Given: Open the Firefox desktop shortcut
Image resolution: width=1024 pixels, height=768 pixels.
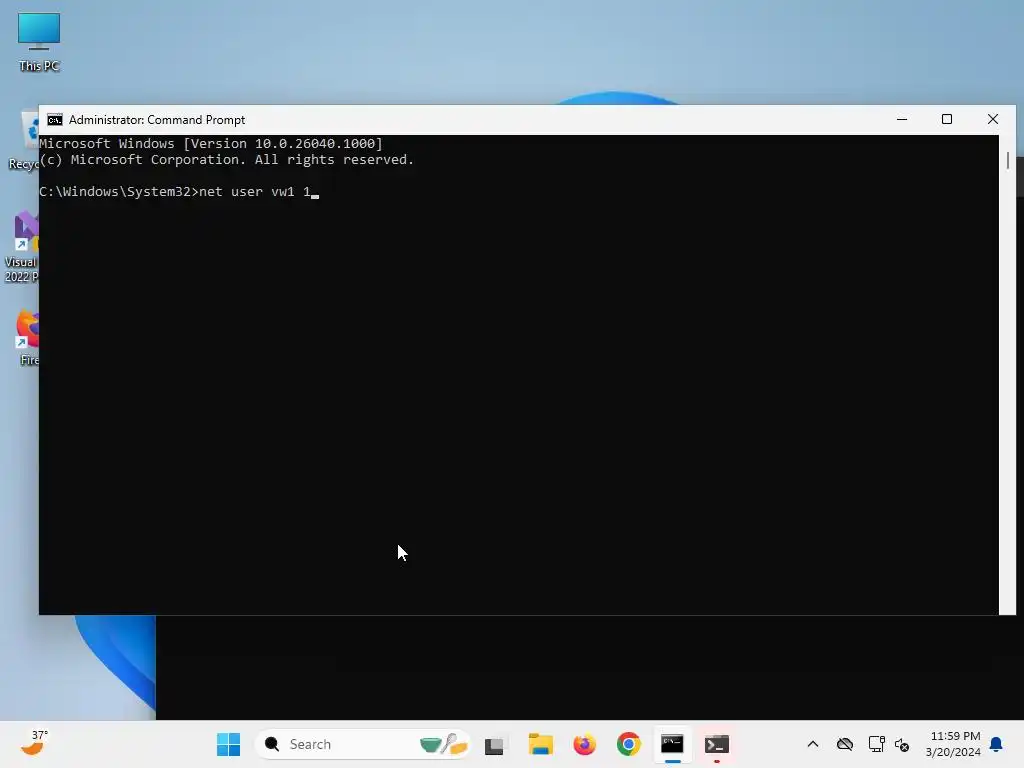Looking at the screenshot, I should [x=27, y=337].
